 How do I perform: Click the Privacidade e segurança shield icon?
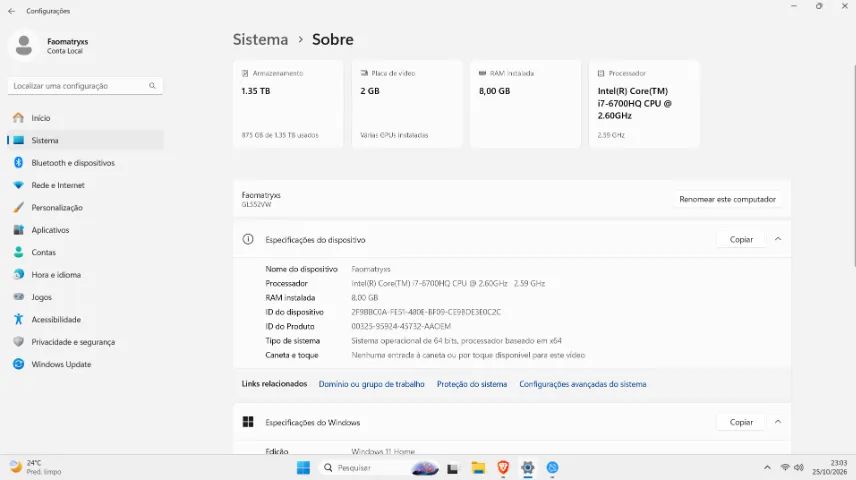click(x=19, y=342)
